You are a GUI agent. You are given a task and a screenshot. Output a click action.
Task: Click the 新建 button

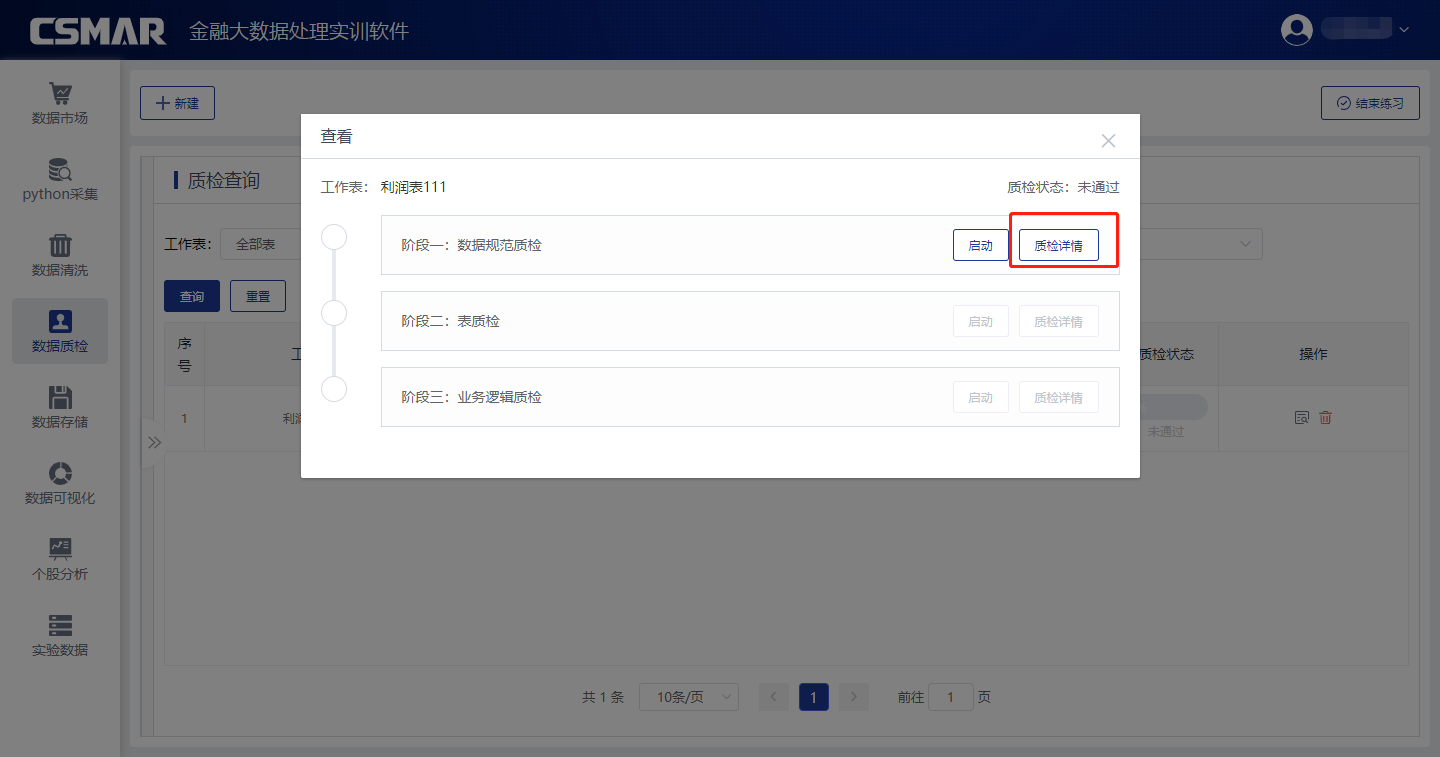click(x=177, y=103)
